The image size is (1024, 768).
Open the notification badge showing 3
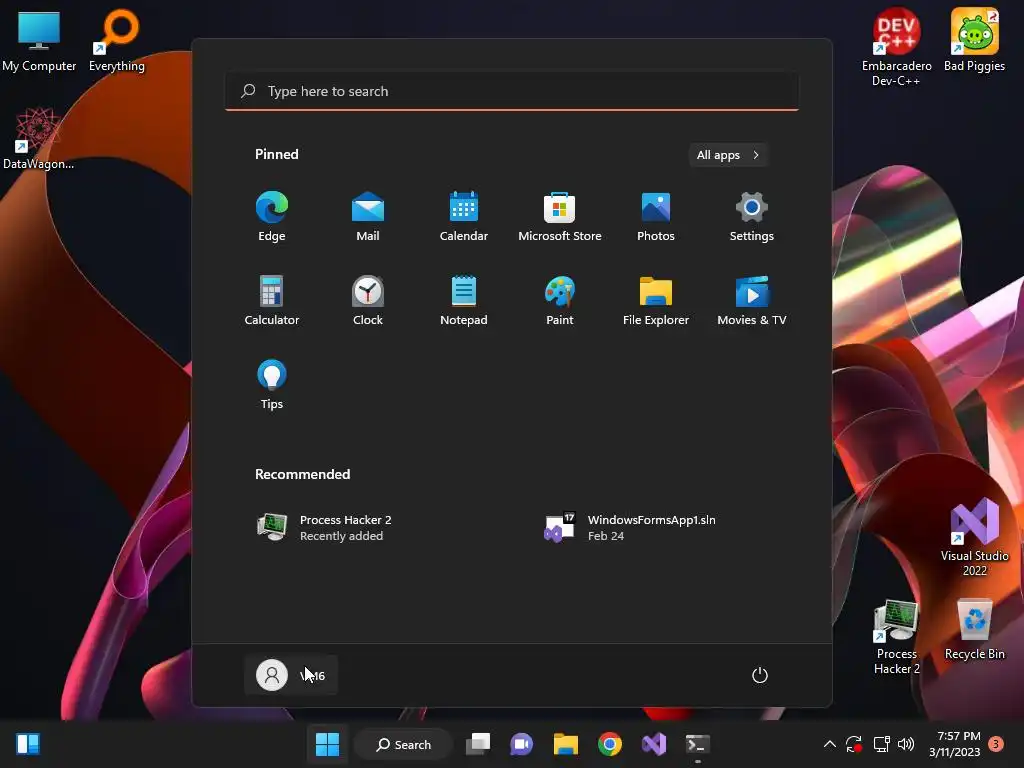[x=996, y=744]
